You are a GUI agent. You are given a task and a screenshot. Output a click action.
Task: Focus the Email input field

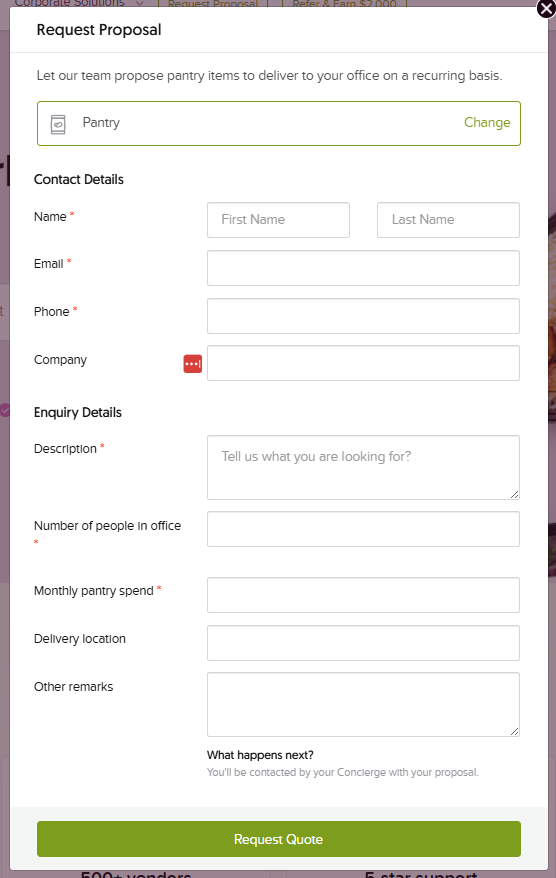363,268
